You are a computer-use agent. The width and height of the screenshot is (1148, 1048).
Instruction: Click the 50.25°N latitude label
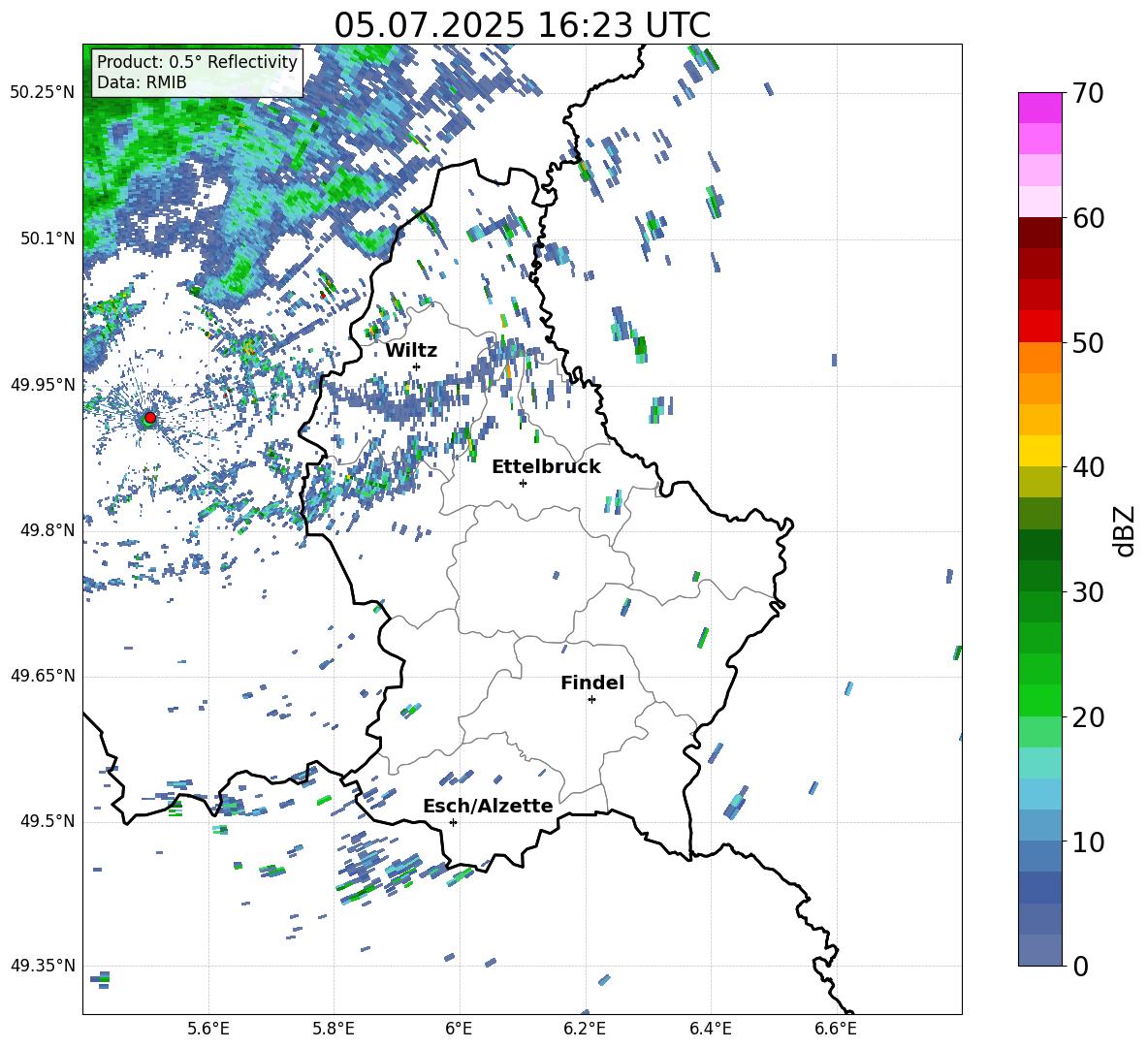click(x=43, y=92)
